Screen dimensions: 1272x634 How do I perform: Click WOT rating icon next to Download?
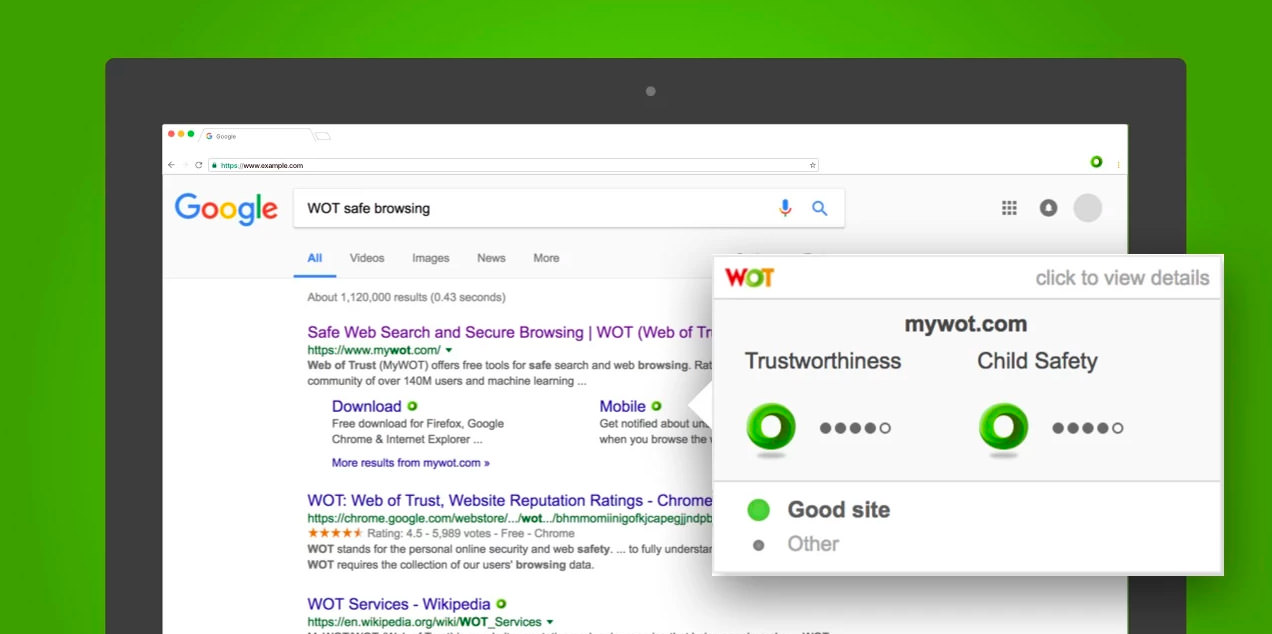click(412, 406)
